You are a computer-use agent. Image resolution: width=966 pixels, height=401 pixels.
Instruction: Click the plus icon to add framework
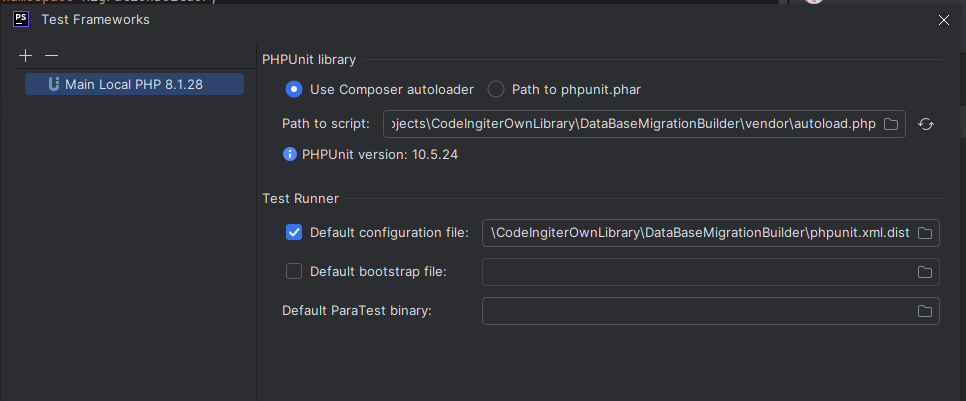[x=26, y=56]
